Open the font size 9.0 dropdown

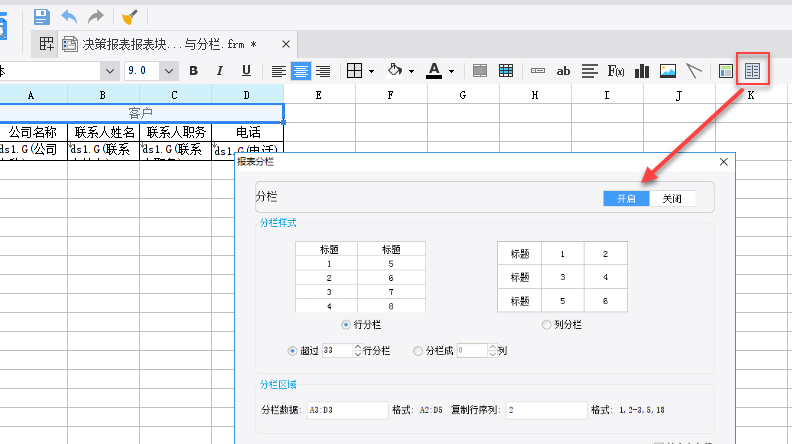169,71
